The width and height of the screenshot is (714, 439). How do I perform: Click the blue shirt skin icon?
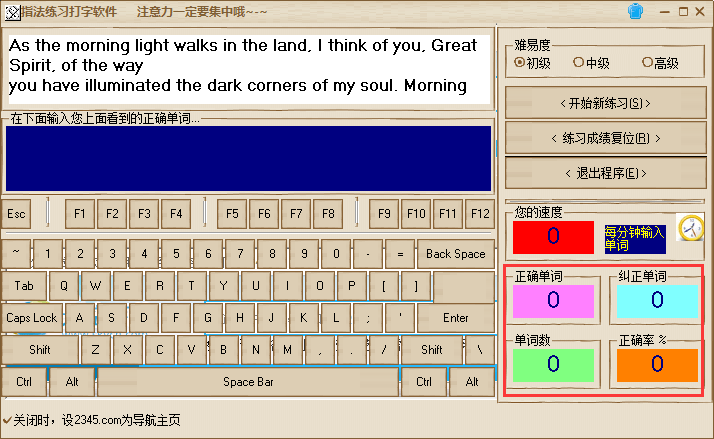[x=634, y=11]
